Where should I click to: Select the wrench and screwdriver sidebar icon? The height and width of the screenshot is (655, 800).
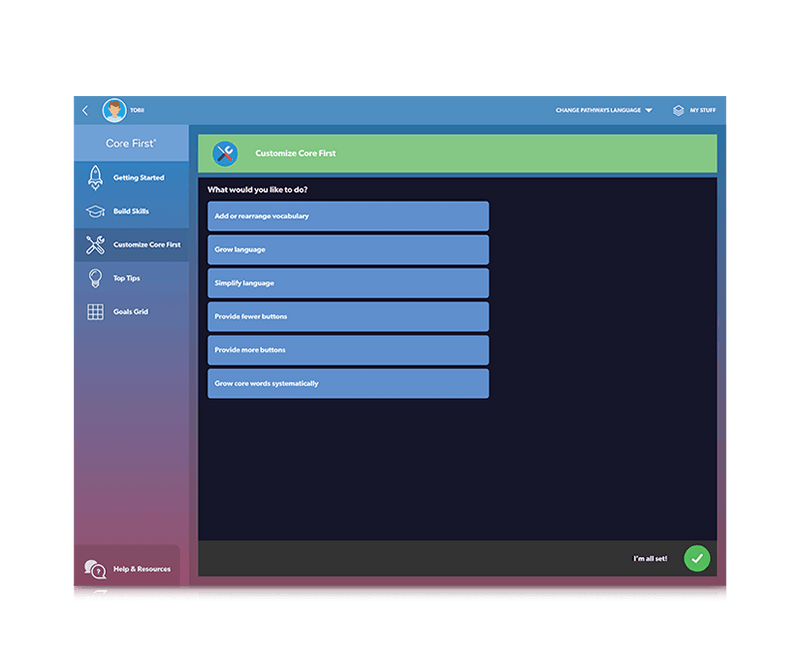[95, 245]
